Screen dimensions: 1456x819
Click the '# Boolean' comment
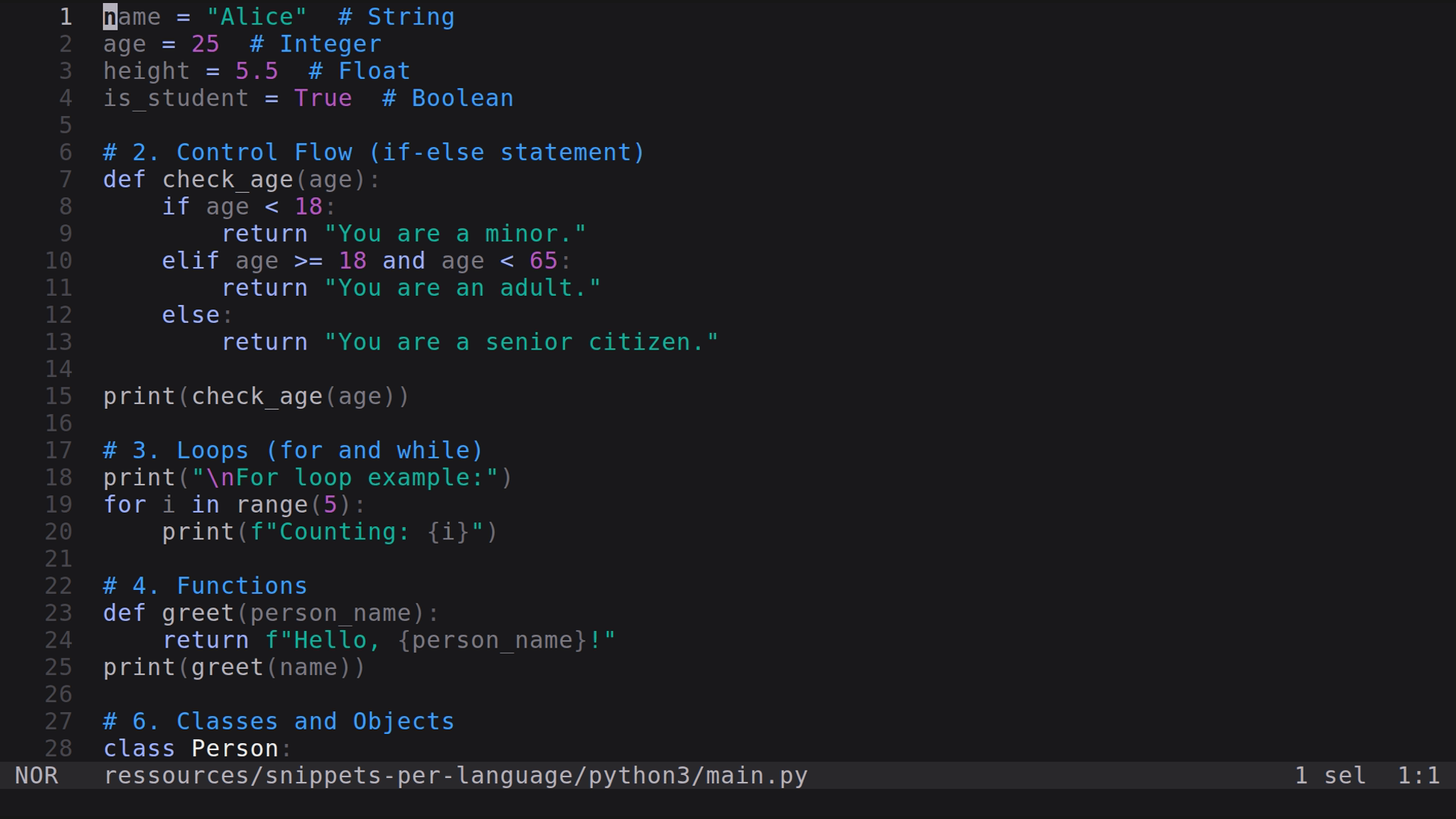pos(448,99)
